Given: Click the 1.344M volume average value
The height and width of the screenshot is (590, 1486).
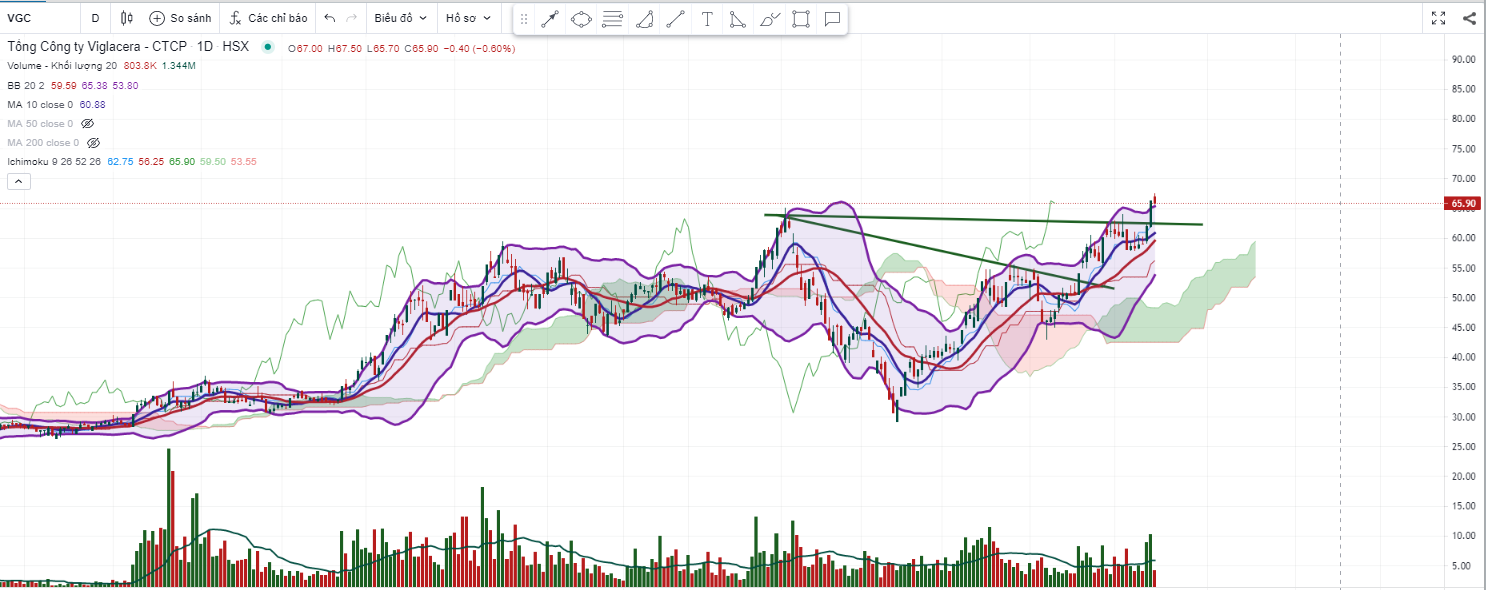Looking at the screenshot, I should pyautogui.click(x=179, y=66).
